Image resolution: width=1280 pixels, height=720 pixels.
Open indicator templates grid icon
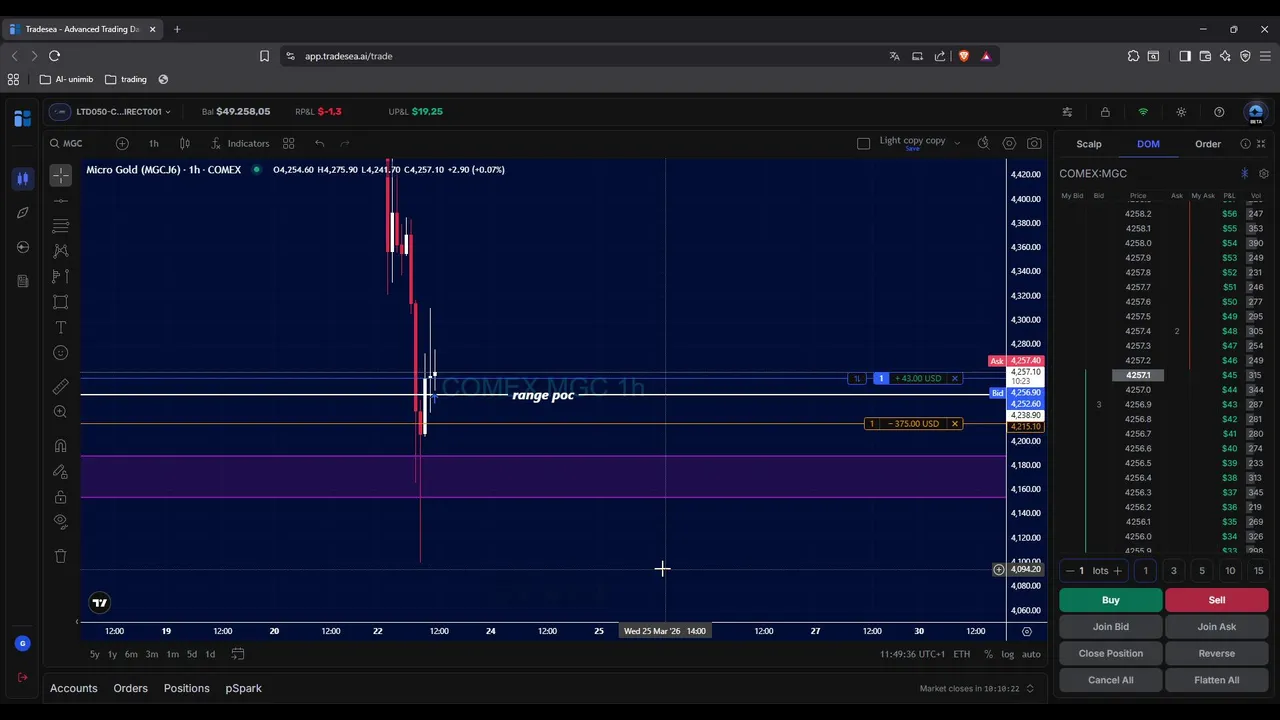[288, 144]
